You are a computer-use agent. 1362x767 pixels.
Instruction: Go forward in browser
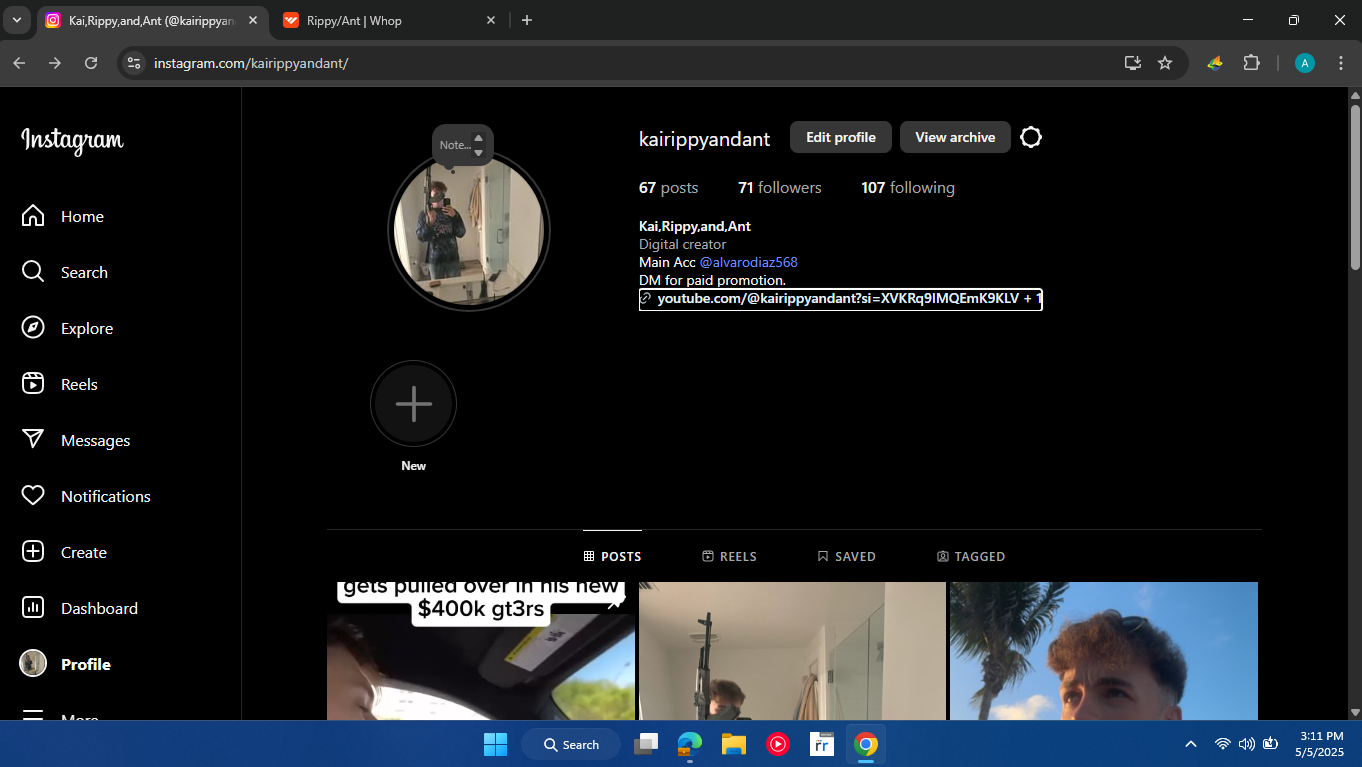point(55,63)
